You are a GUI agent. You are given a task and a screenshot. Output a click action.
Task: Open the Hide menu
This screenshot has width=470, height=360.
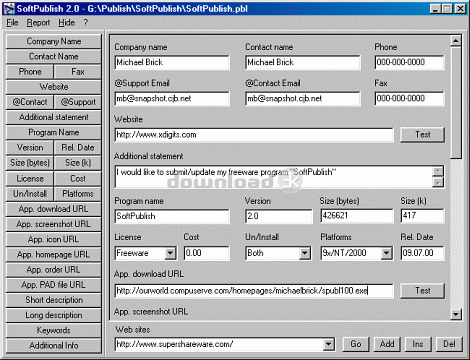66,23
